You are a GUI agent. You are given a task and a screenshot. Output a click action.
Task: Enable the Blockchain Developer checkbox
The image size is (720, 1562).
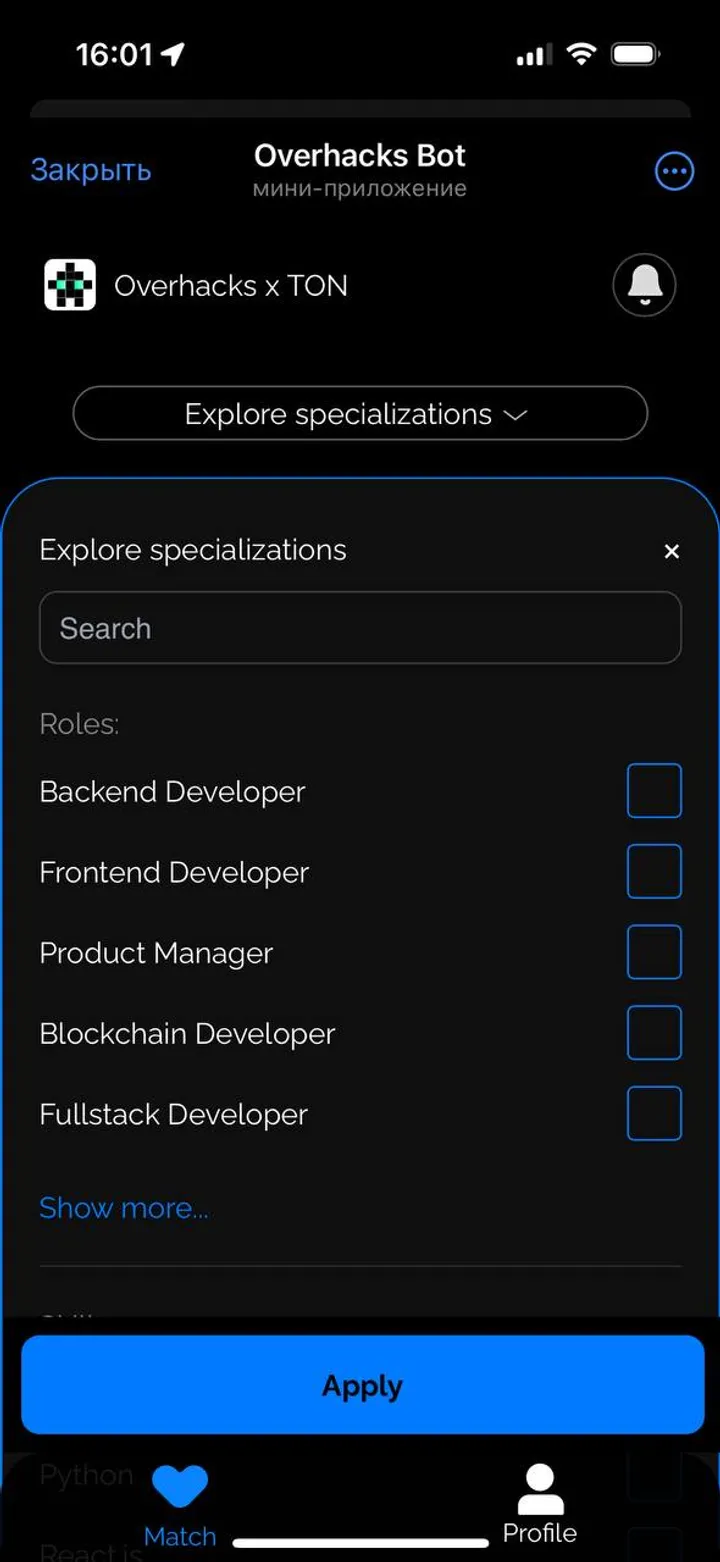(654, 1033)
